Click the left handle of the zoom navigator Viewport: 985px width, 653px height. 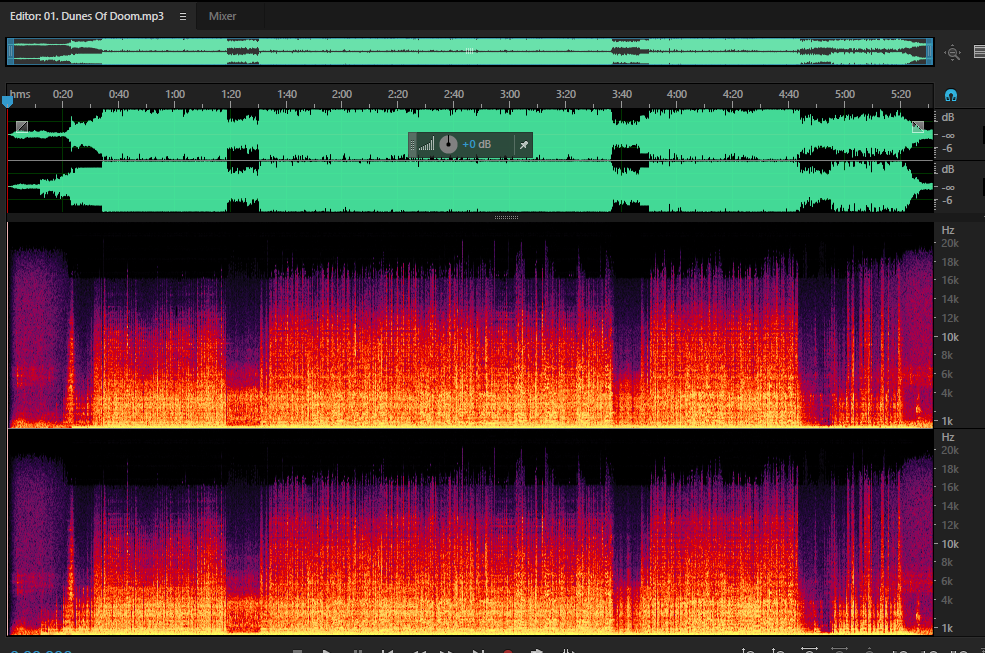(x=10, y=52)
